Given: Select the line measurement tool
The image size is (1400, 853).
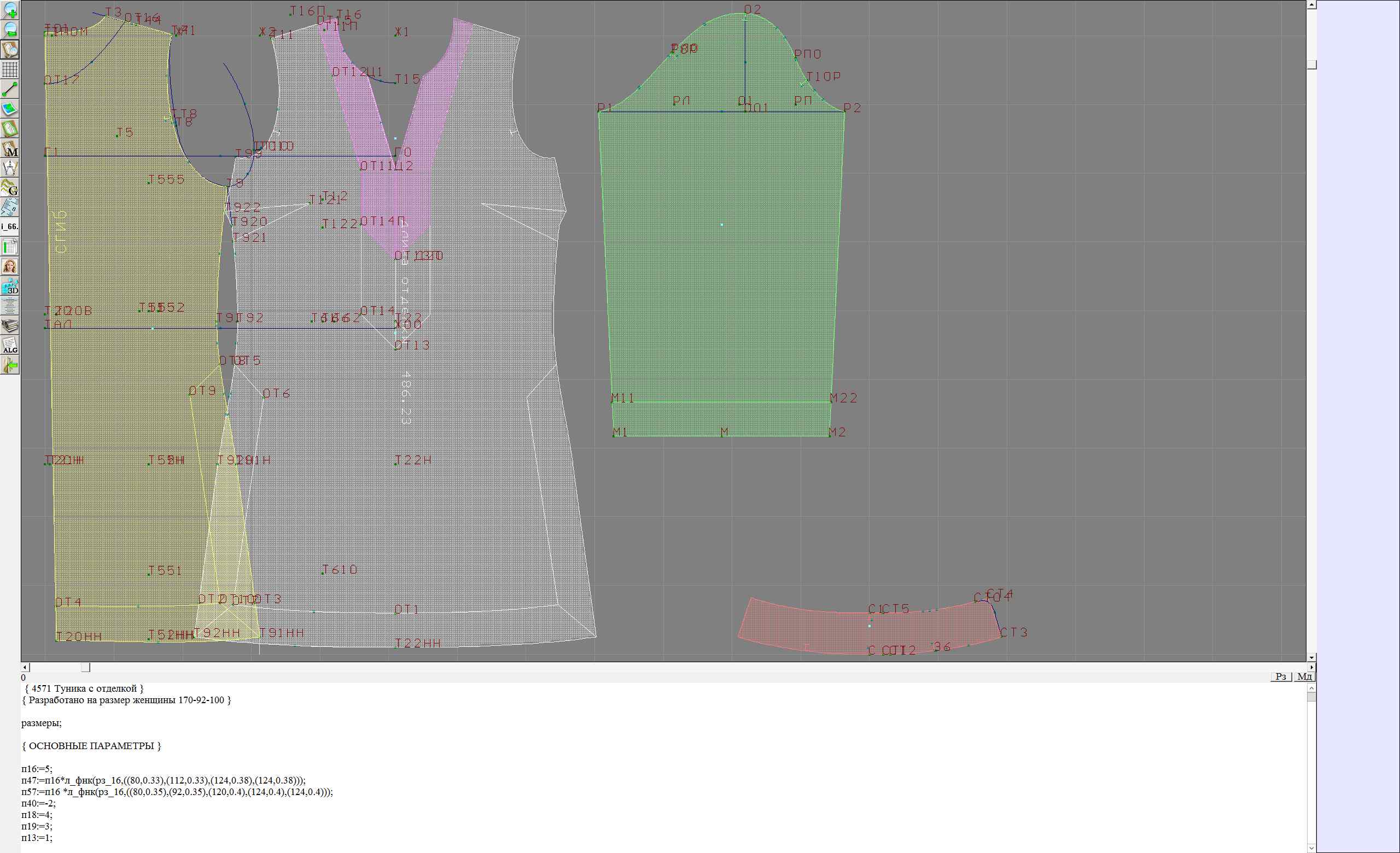Looking at the screenshot, I should [x=10, y=89].
